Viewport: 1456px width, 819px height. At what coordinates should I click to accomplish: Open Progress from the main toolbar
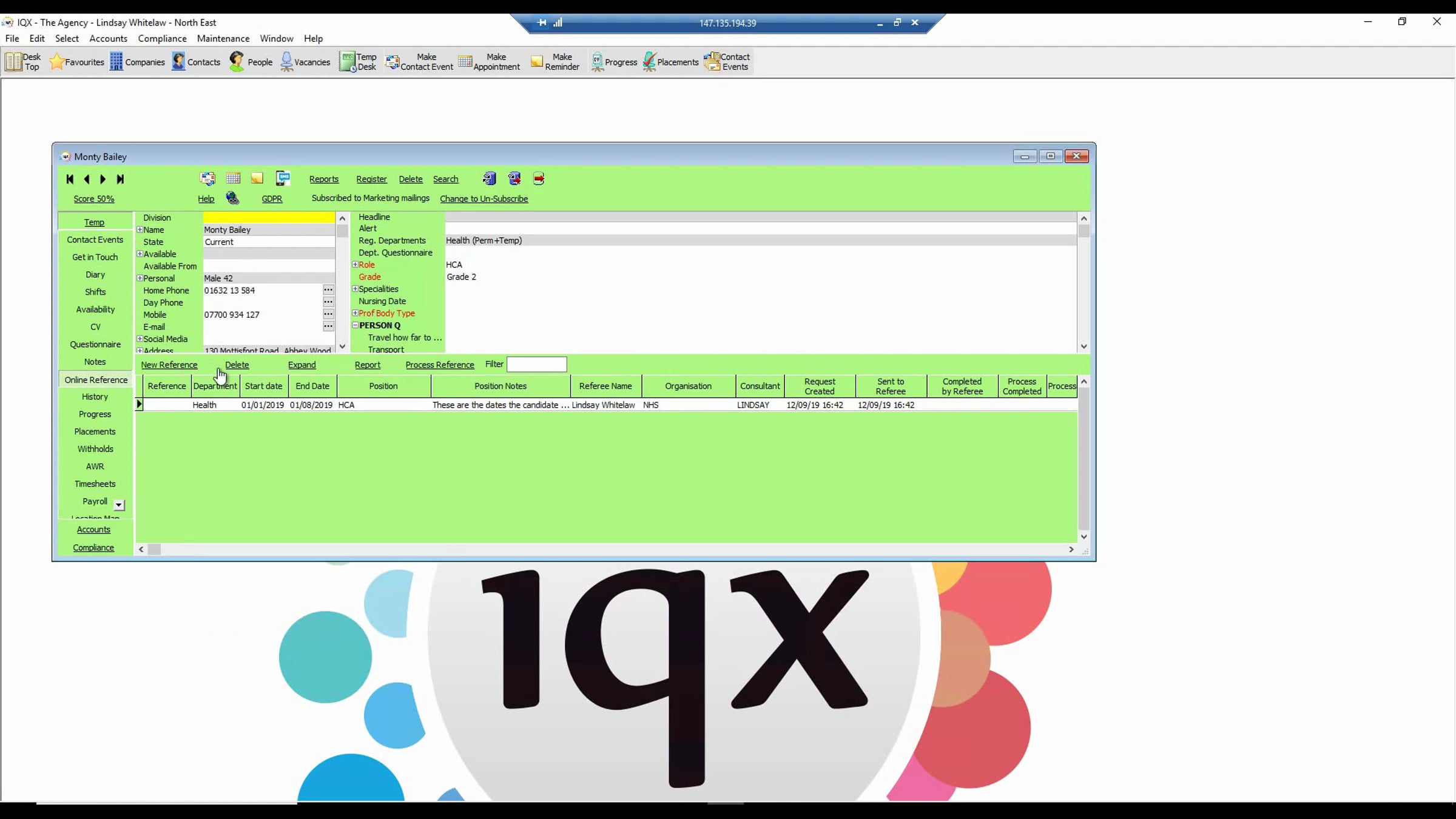tap(614, 62)
